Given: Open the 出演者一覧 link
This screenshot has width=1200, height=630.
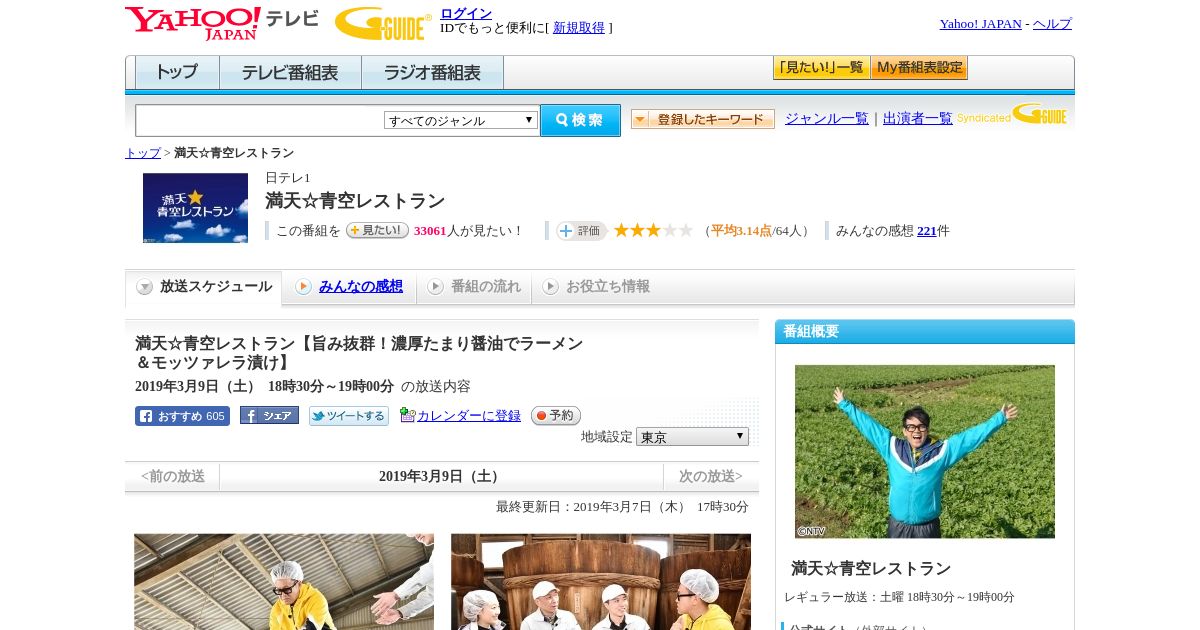Looking at the screenshot, I should (x=918, y=119).
